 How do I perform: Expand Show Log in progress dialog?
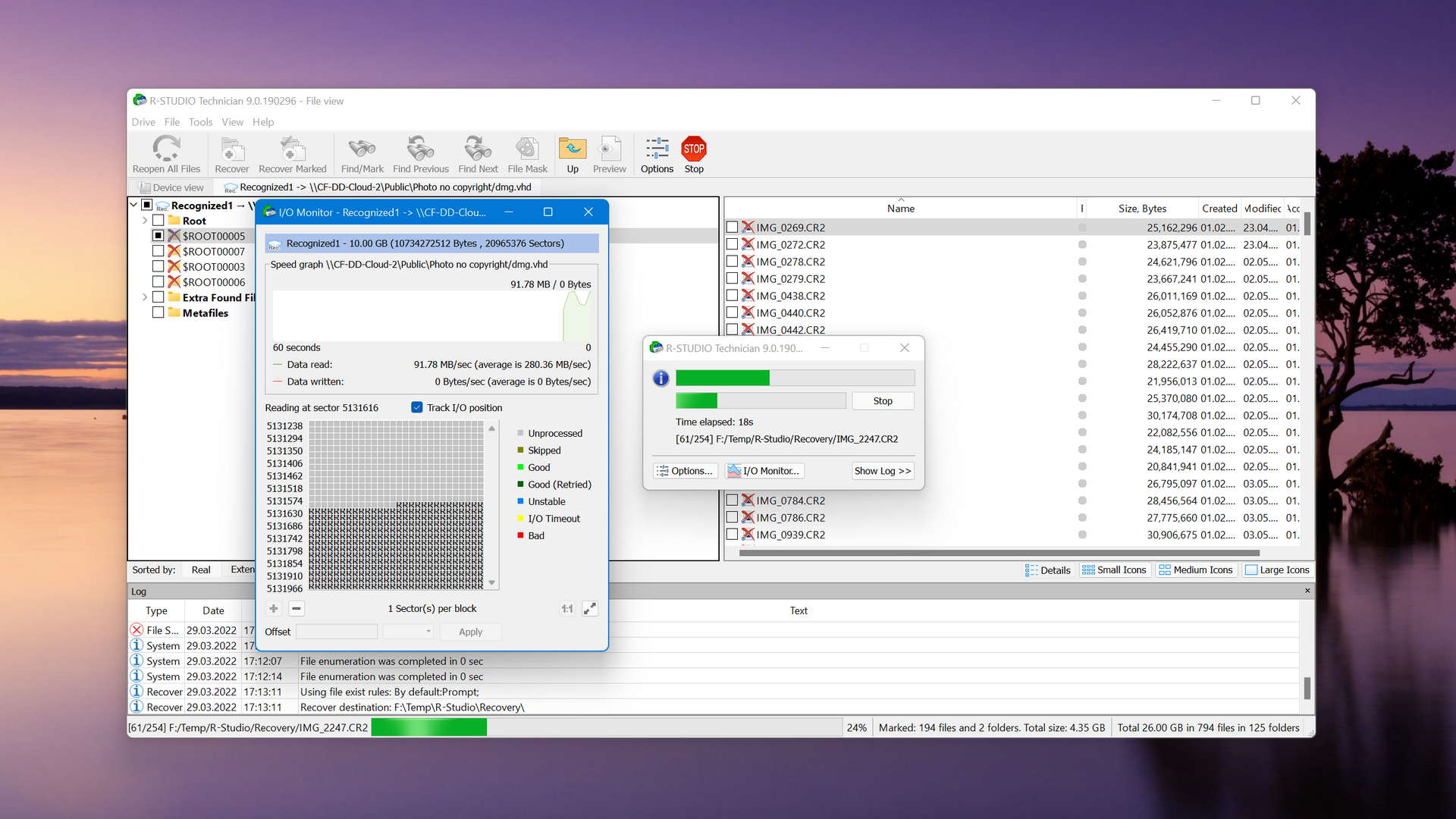pos(883,471)
